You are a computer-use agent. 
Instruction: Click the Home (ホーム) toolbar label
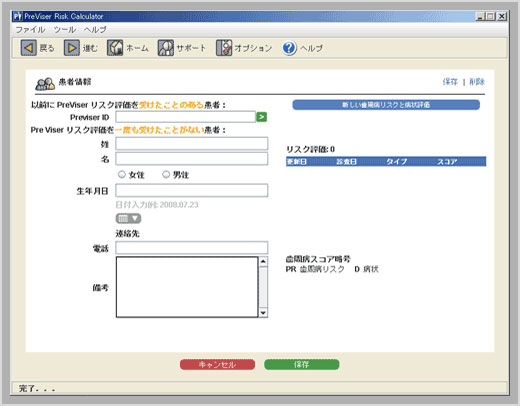(137, 48)
